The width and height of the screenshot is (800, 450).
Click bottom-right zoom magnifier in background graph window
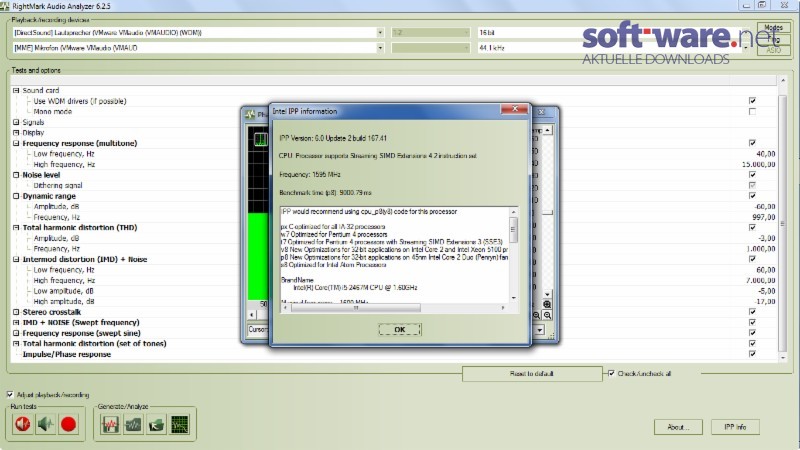(547, 315)
